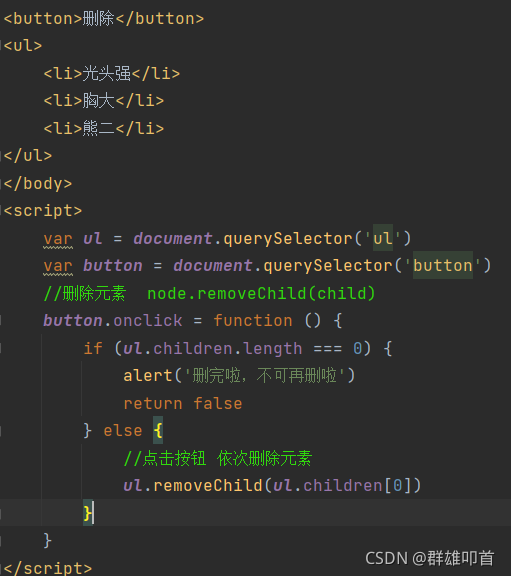Click the highlighted 'ul' string in querySelector
Screen dimensions: 511x576
pos(383,238)
